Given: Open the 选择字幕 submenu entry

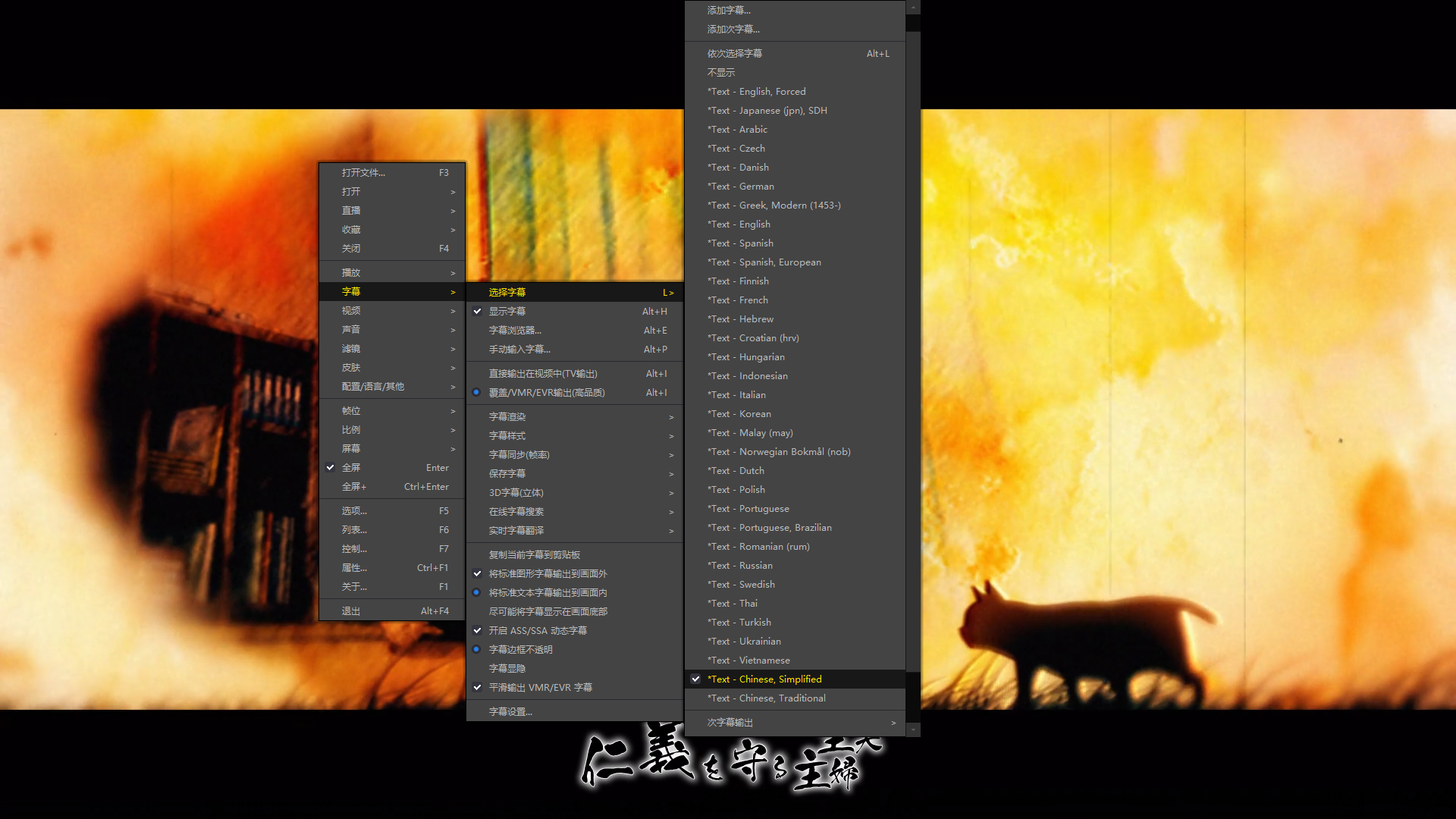Looking at the screenshot, I should click(x=574, y=292).
